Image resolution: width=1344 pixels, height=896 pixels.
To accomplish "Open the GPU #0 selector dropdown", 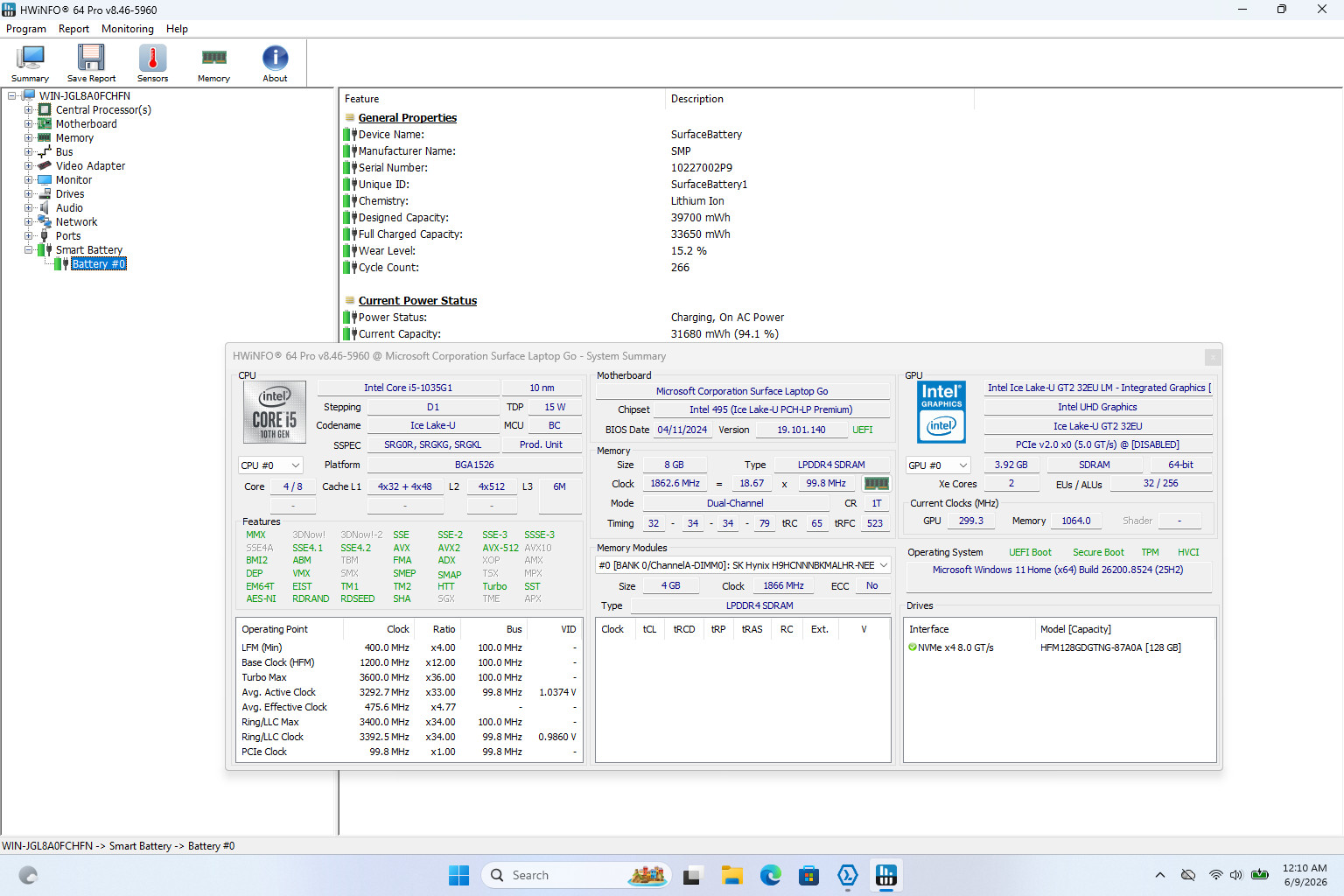I will (x=938, y=465).
